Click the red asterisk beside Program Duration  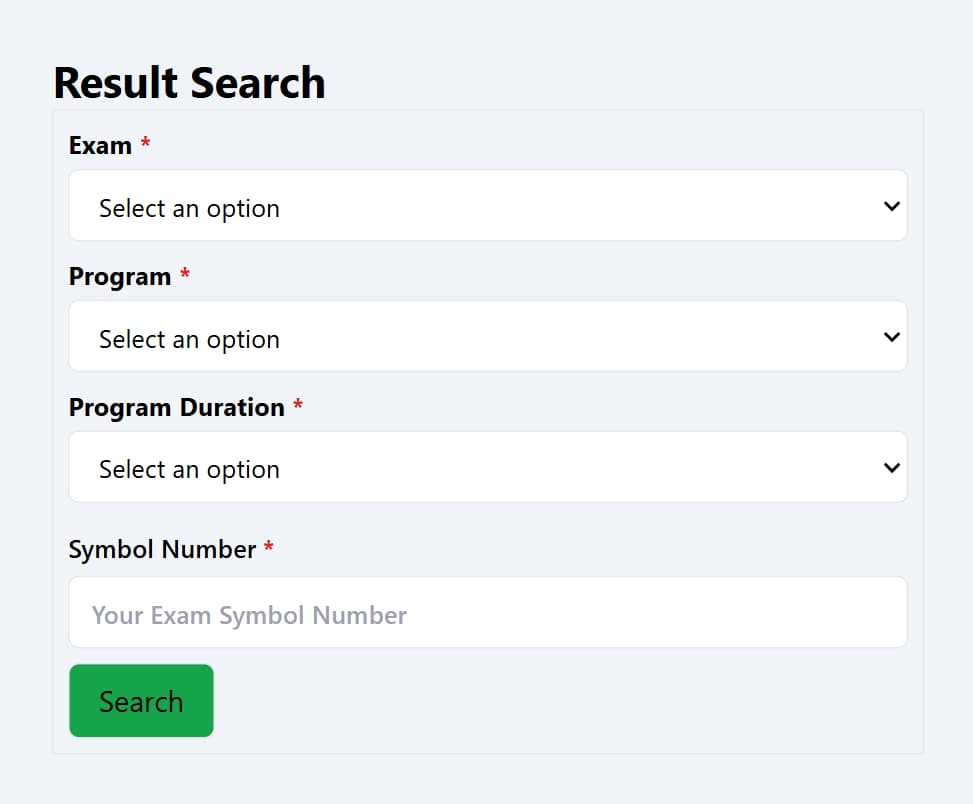(x=298, y=403)
